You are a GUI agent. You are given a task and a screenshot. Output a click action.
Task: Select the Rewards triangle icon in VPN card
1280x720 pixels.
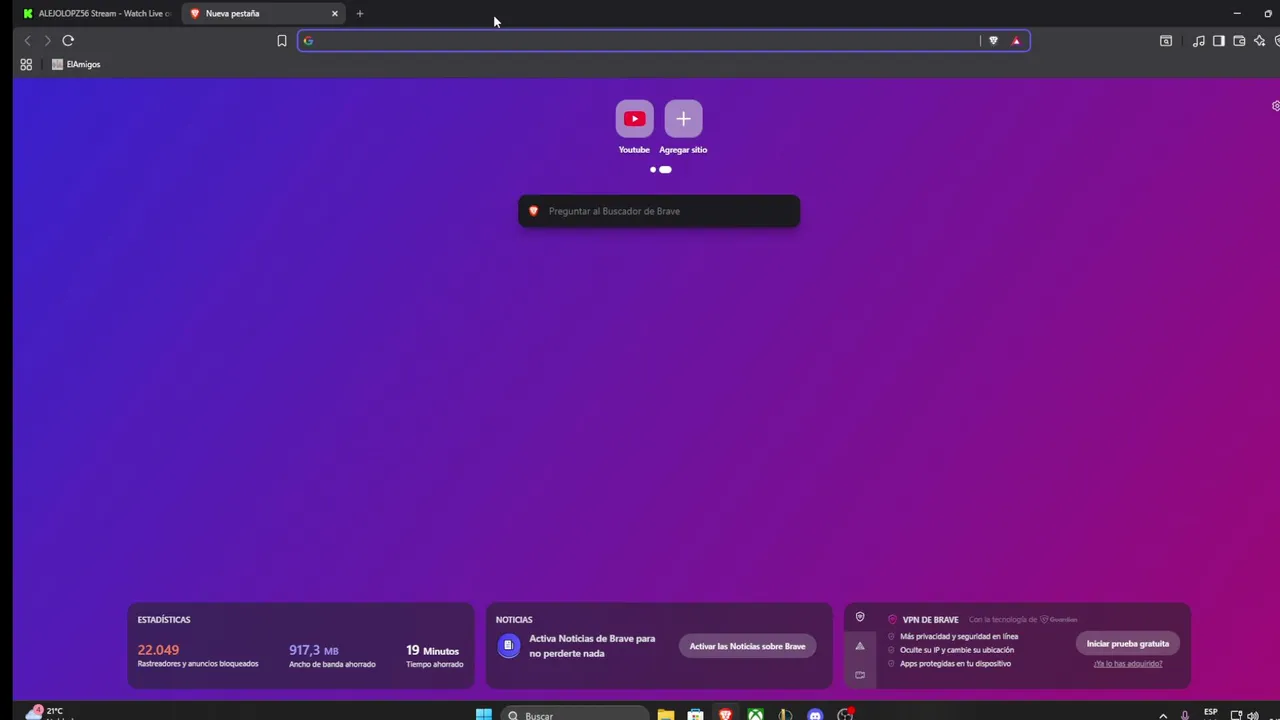point(860,646)
